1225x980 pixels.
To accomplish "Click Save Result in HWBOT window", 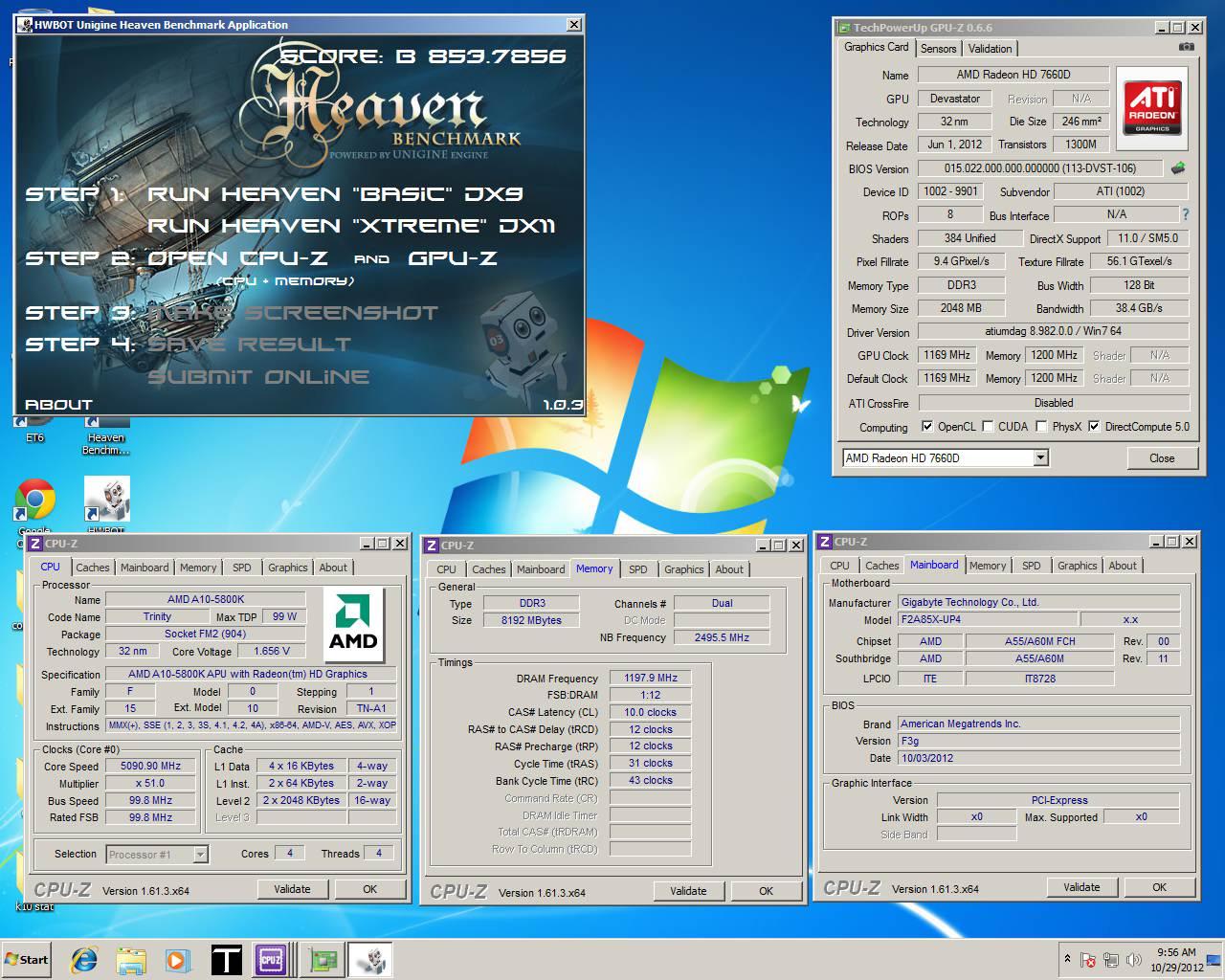I will [249, 345].
